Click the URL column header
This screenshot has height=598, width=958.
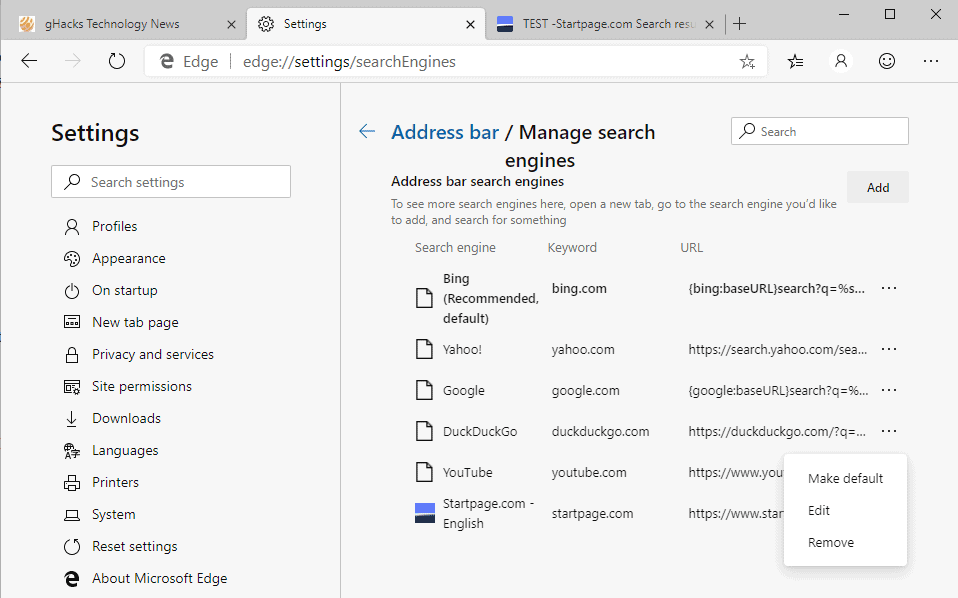(692, 247)
